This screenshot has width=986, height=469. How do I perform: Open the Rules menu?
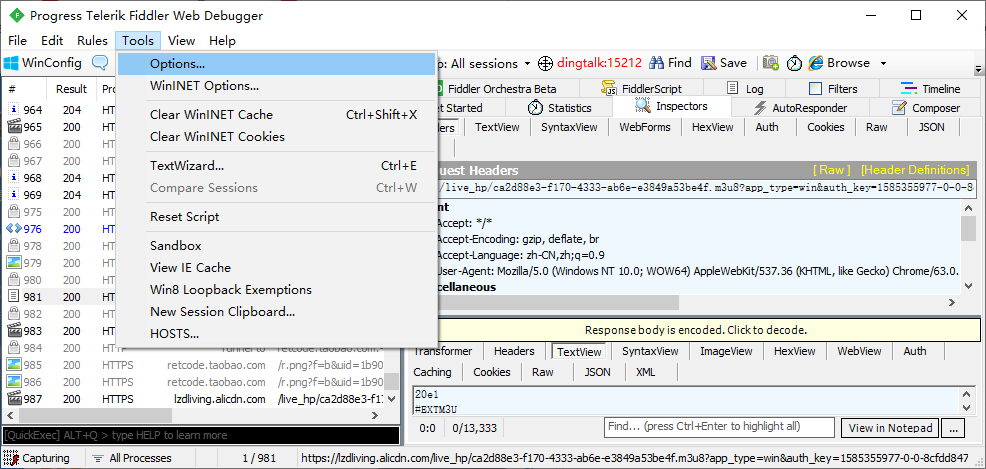92,41
